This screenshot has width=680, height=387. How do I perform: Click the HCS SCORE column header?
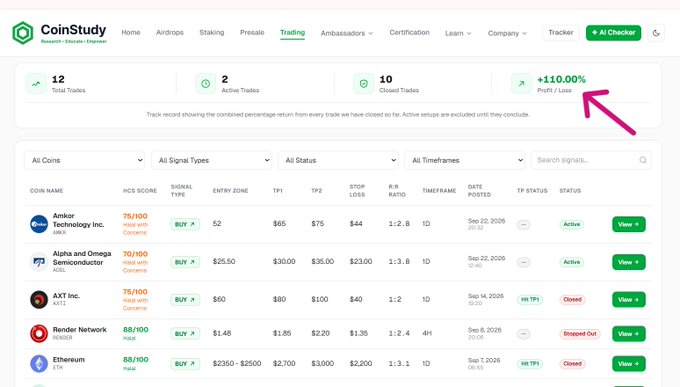(x=140, y=190)
